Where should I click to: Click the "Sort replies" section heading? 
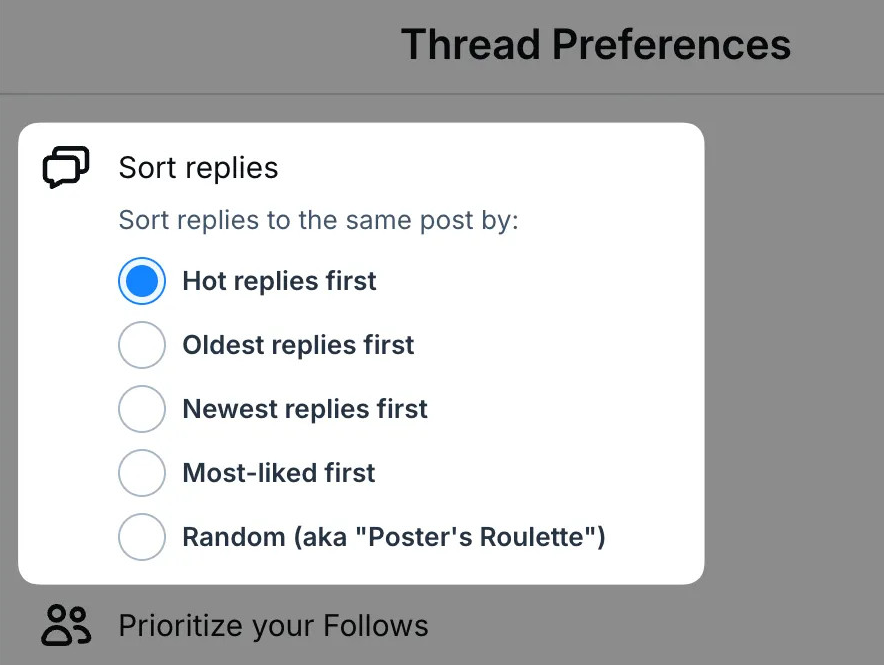click(198, 167)
